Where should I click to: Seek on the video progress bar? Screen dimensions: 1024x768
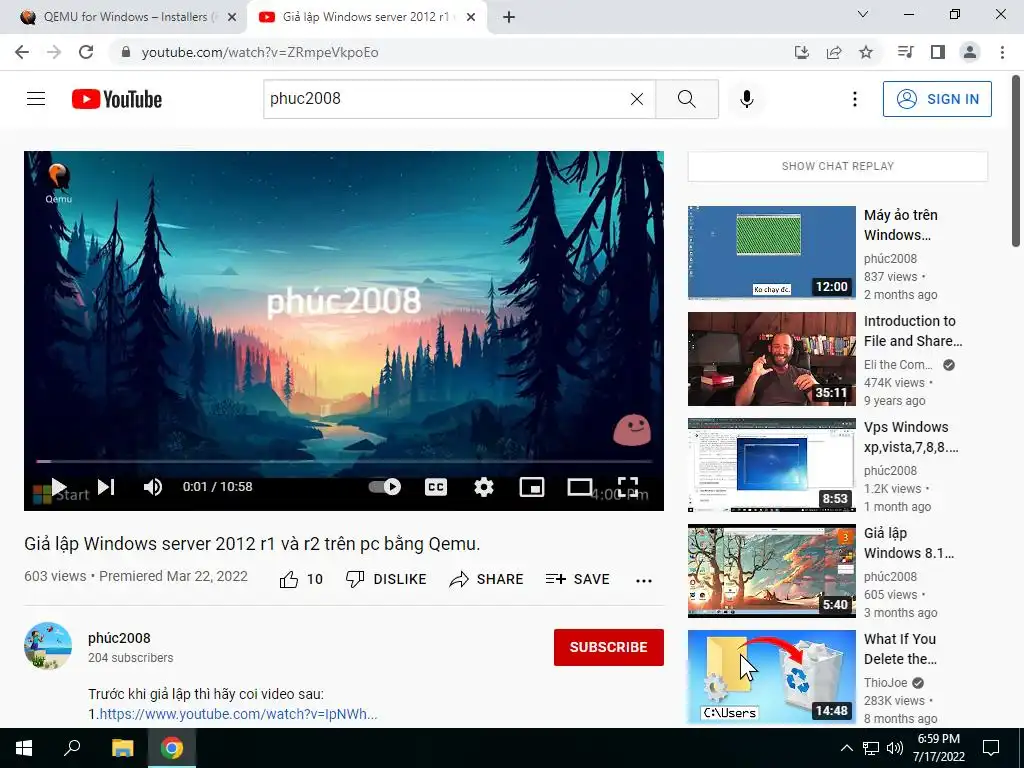coord(344,461)
